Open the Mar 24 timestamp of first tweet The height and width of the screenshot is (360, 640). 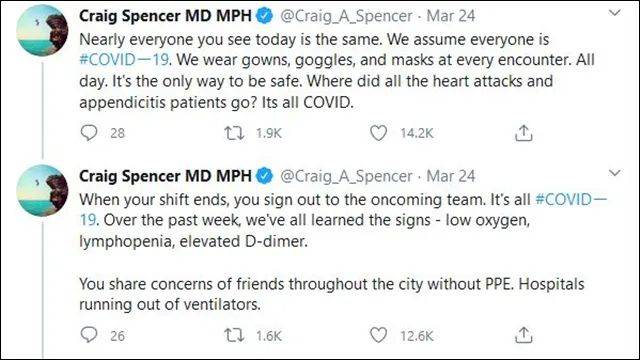pyautogui.click(x=451, y=16)
